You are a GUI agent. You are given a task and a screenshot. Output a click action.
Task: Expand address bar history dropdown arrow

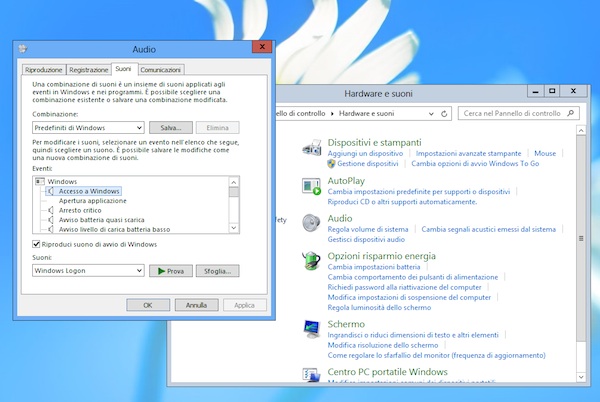(431, 114)
